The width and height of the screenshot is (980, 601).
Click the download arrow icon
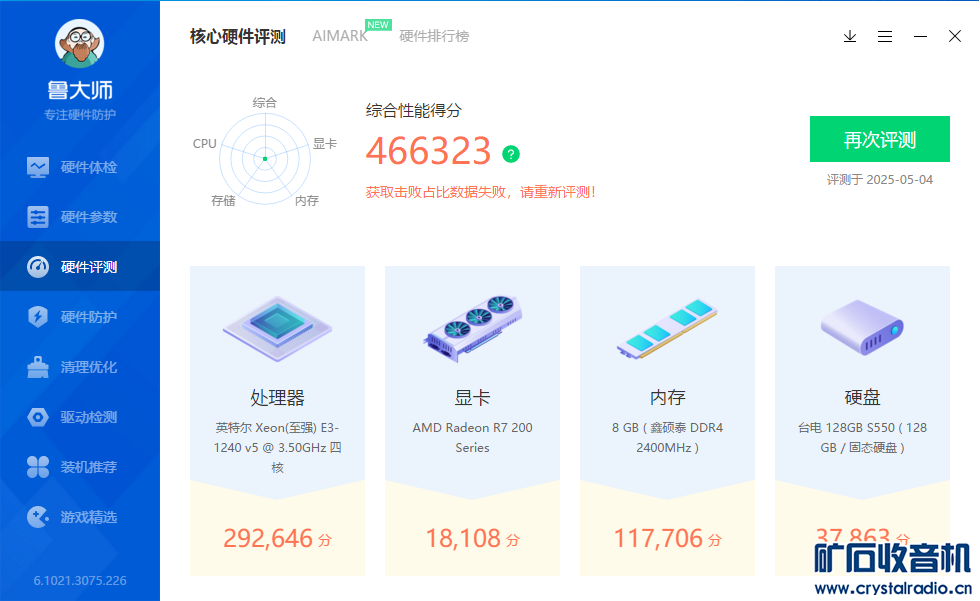850,36
